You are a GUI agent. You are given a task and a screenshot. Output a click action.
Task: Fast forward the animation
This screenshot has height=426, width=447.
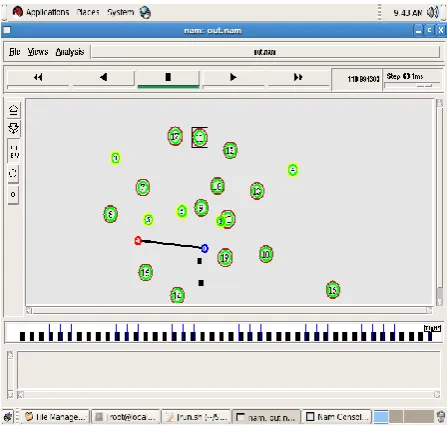298,77
